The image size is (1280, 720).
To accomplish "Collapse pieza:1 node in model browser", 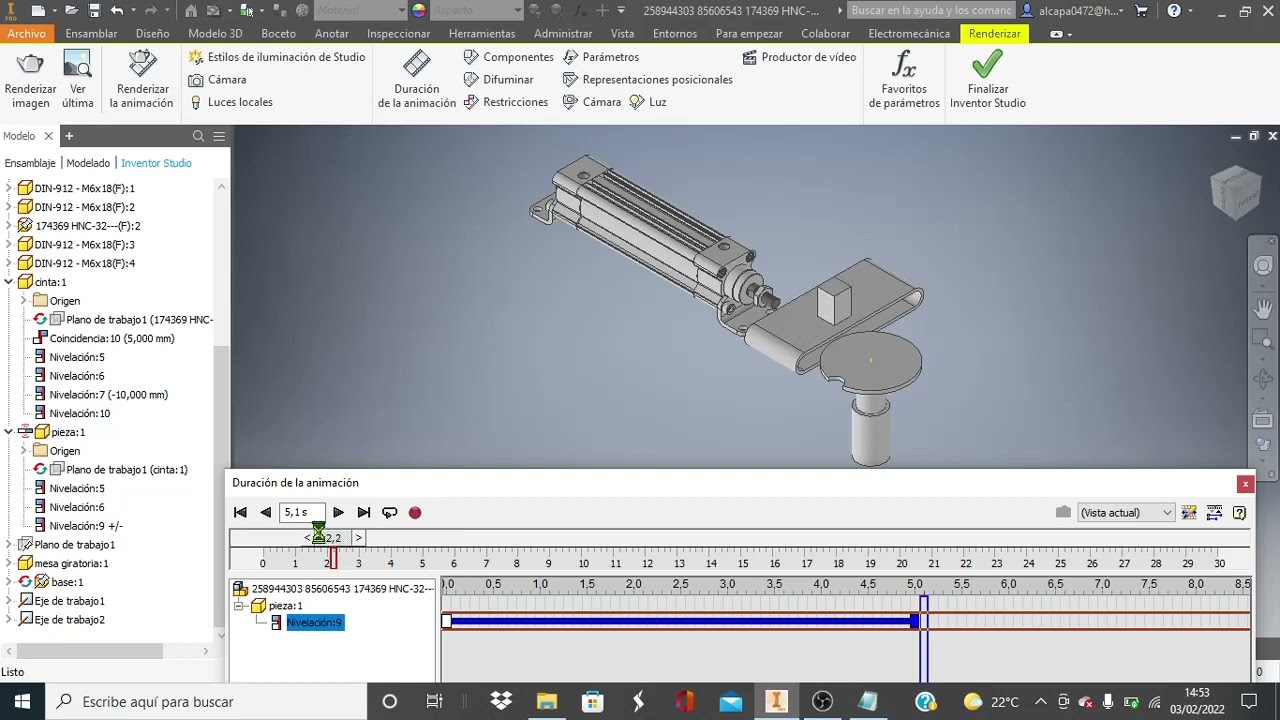I will tap(10, 432).
